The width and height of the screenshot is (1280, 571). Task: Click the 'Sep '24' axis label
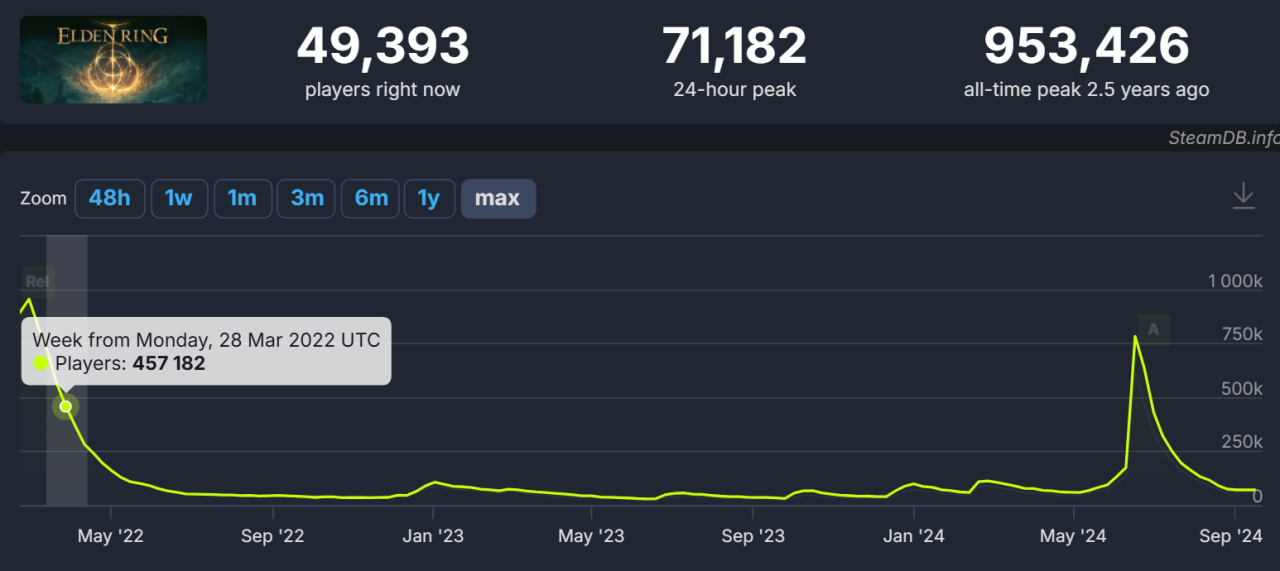pos(1231,537)
